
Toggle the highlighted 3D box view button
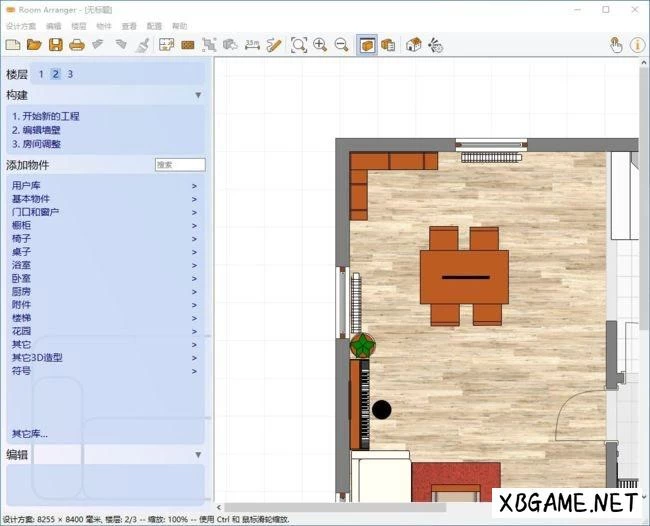[366, 45]
